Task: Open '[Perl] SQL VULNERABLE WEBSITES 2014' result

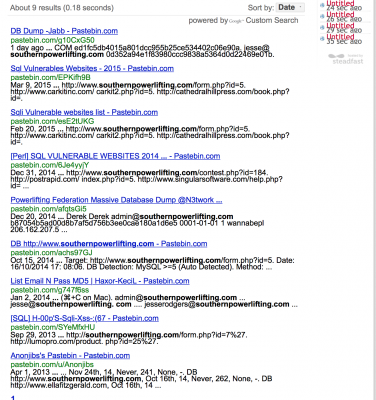Action: coord(115,156)
